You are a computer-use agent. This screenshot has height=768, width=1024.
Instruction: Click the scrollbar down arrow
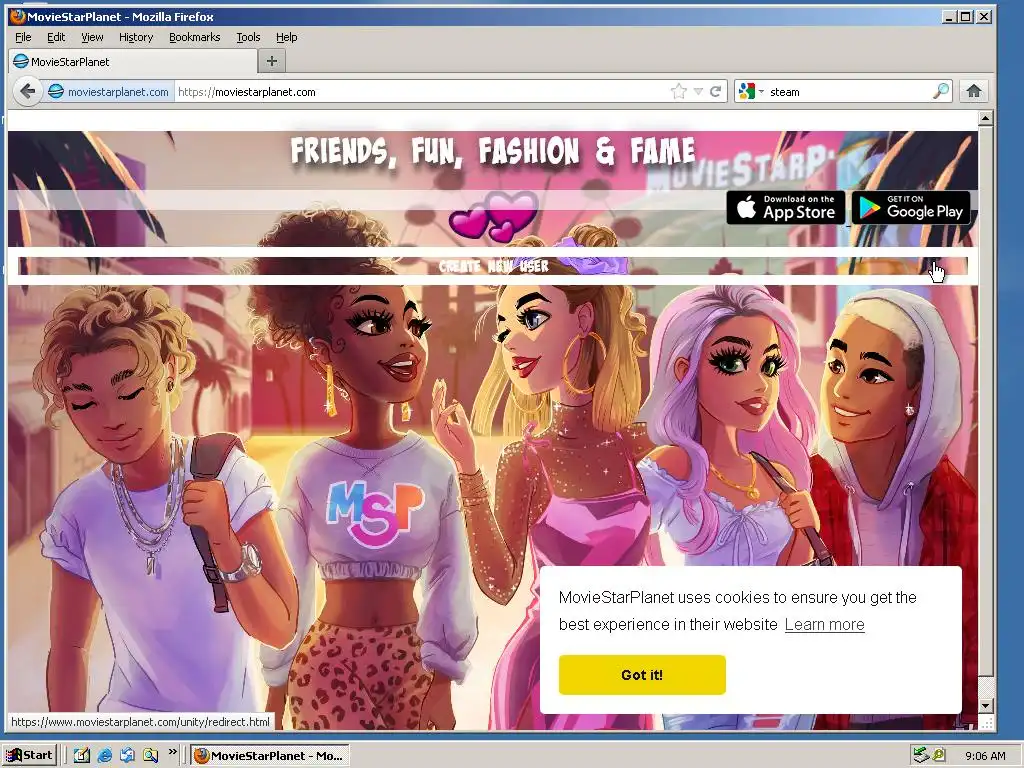pyautogui.click(x=985, y=706)
